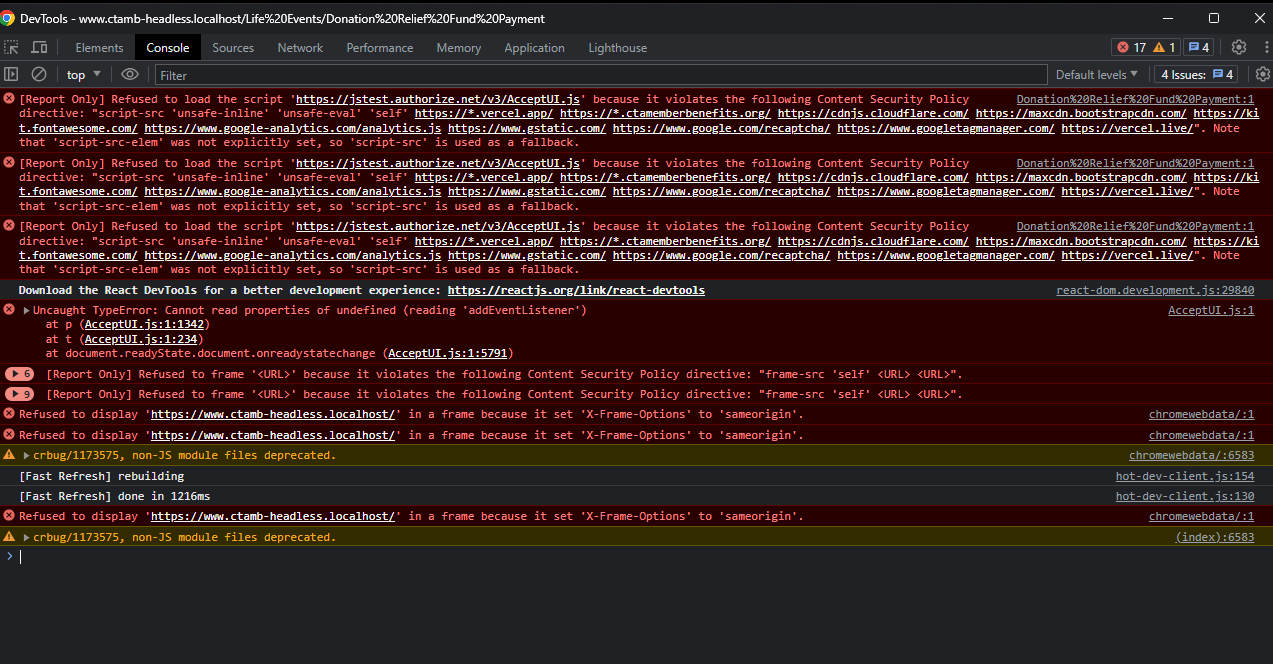Open hot-dev-client.js:154 source link
The height and width of the screenshot is (664, 1273).
point(1184,476)
